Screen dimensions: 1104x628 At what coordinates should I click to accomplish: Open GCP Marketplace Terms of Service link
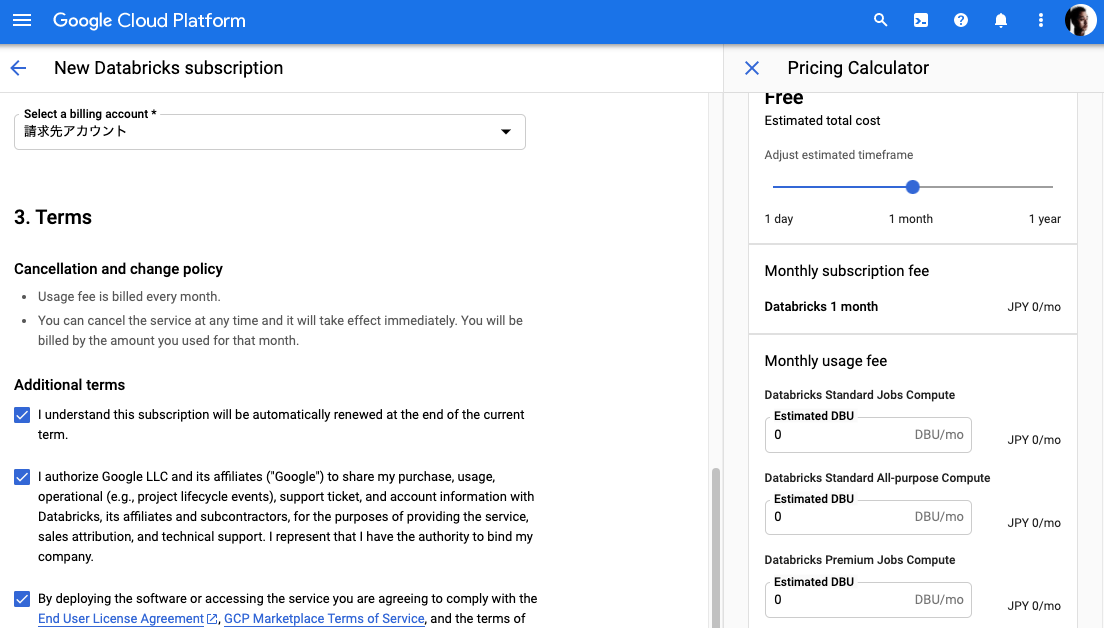coord(325,618)
